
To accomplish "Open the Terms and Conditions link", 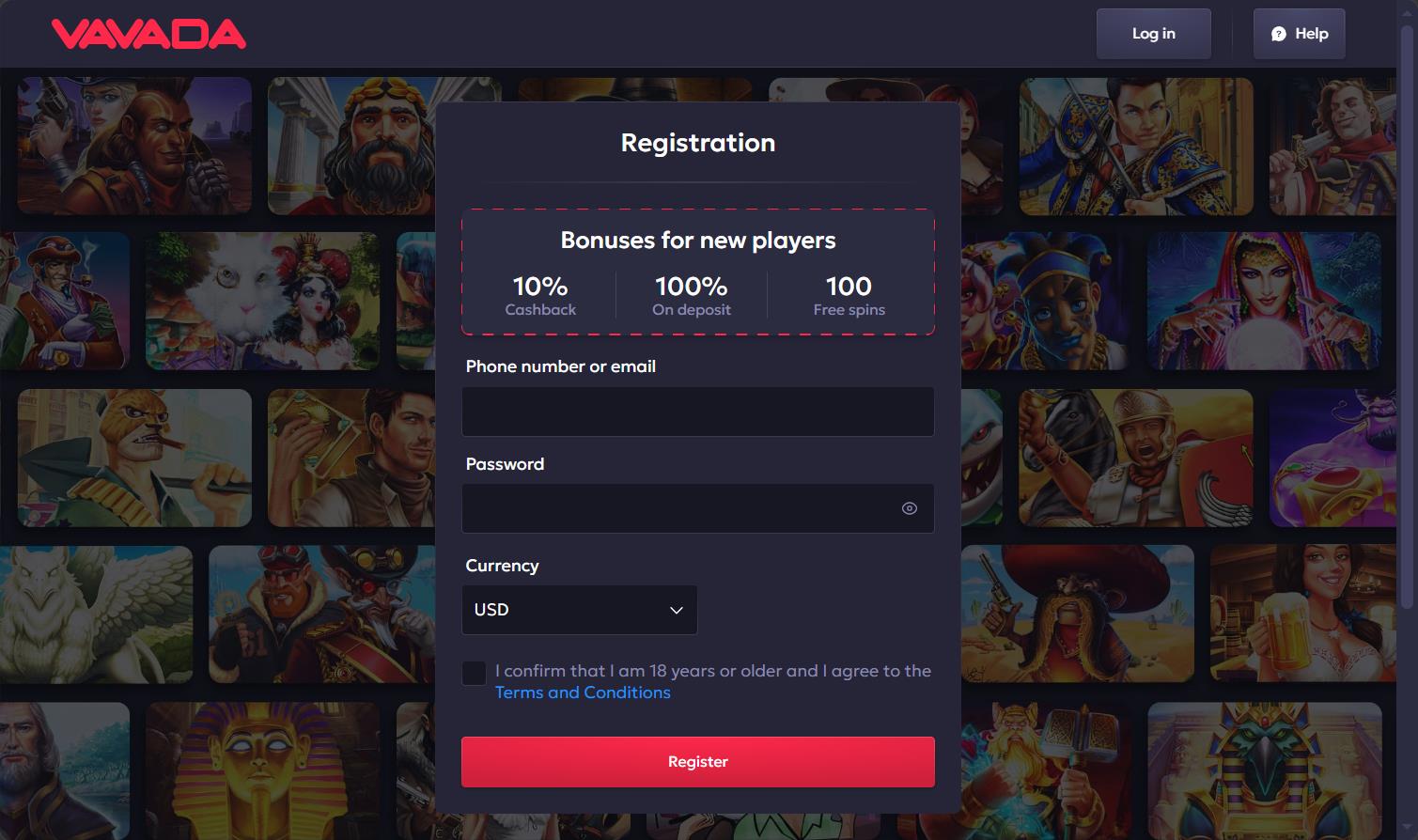I will coord(583,692).
